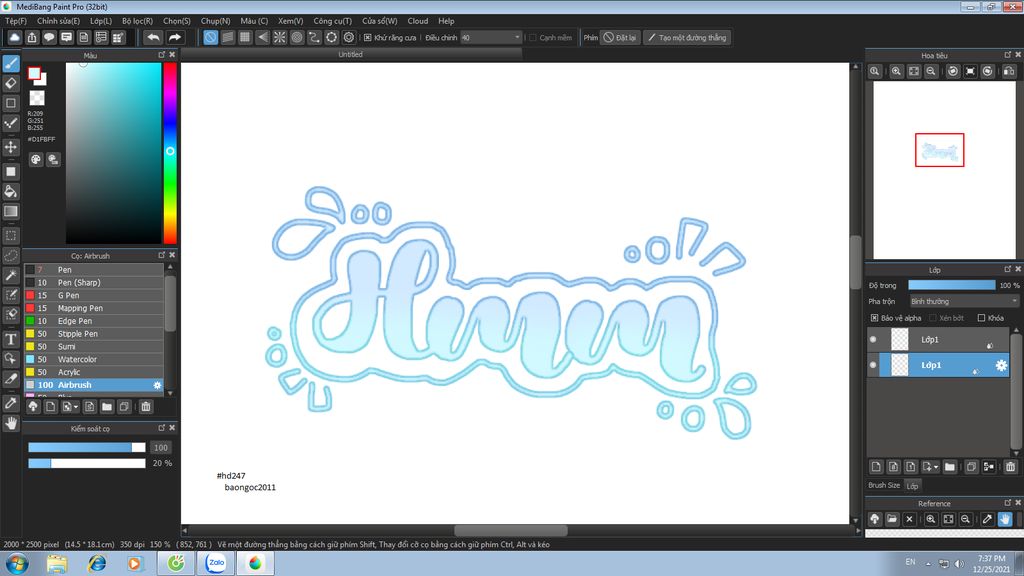Image resolution: width=1024 pixels, height=576 pixels.
Task: Open the cloud save icon in toolbar
Action: [14, 37]
